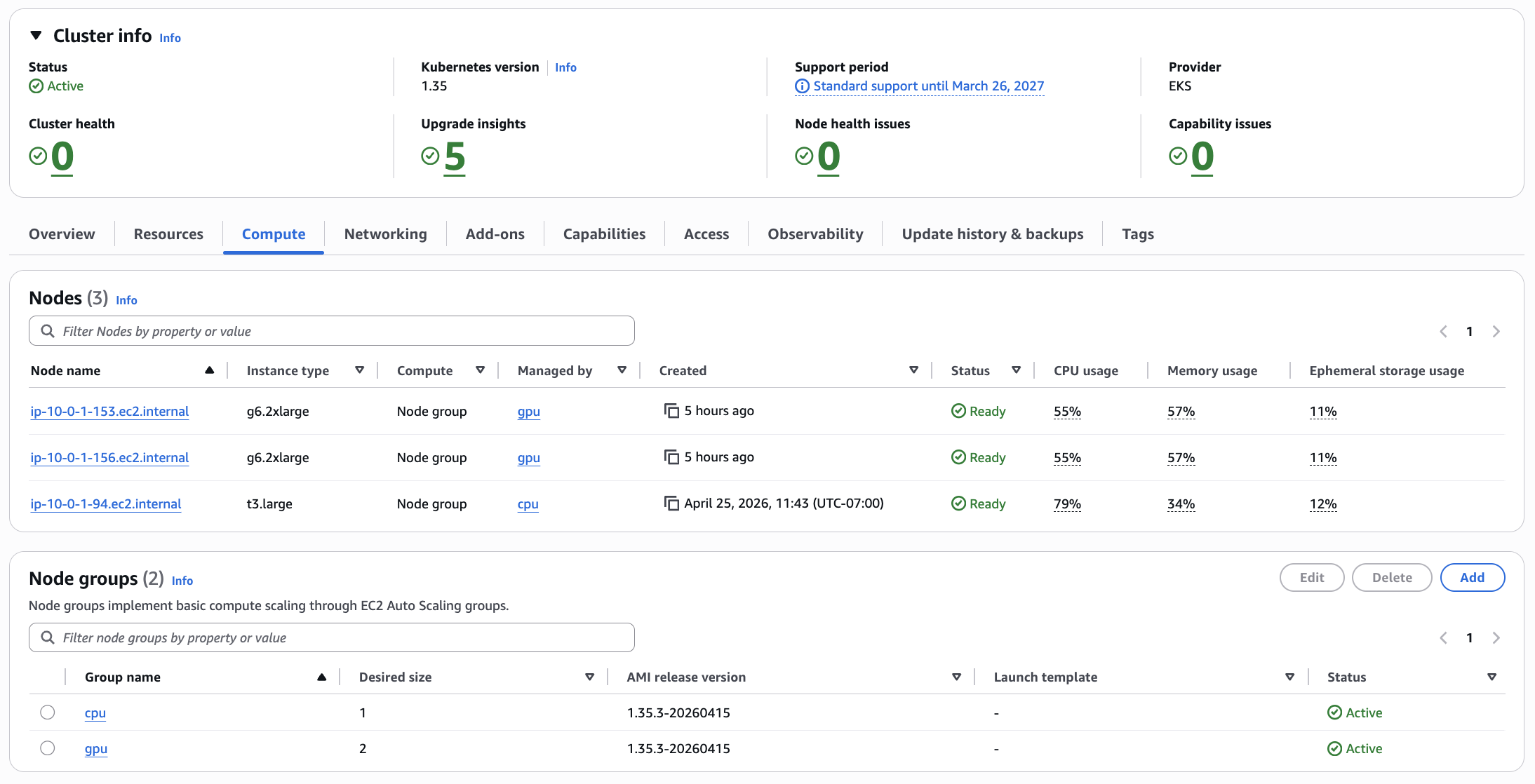Select the cpu node group radio button
The width and height of the screenshot is (1535, 784).
[48, 712]
